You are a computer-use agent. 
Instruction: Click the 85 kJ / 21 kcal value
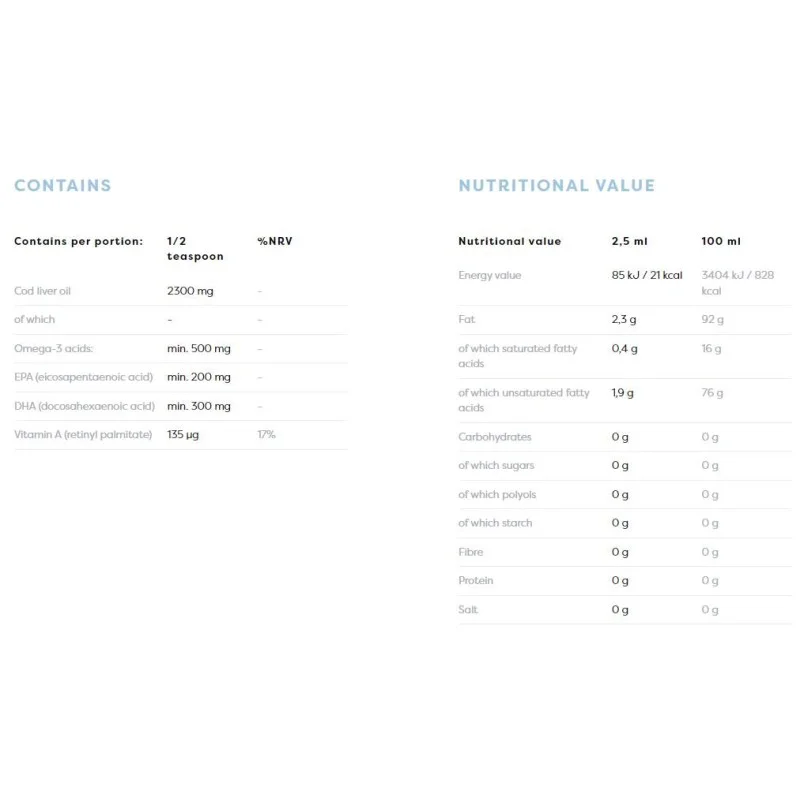coord(647,275)
